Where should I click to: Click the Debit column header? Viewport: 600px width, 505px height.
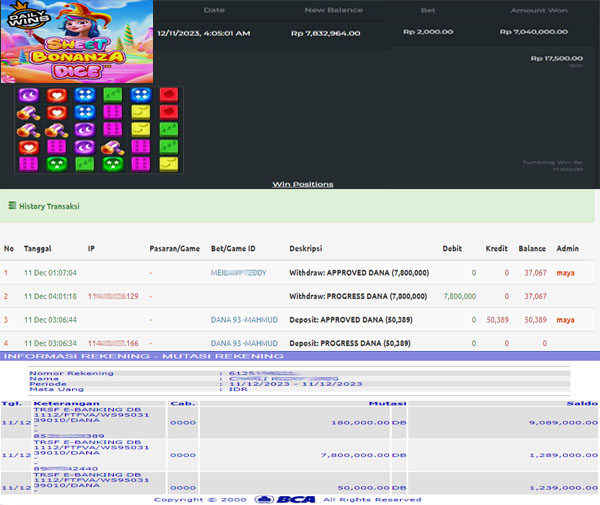pyautogui.click(x=452, y=249)
